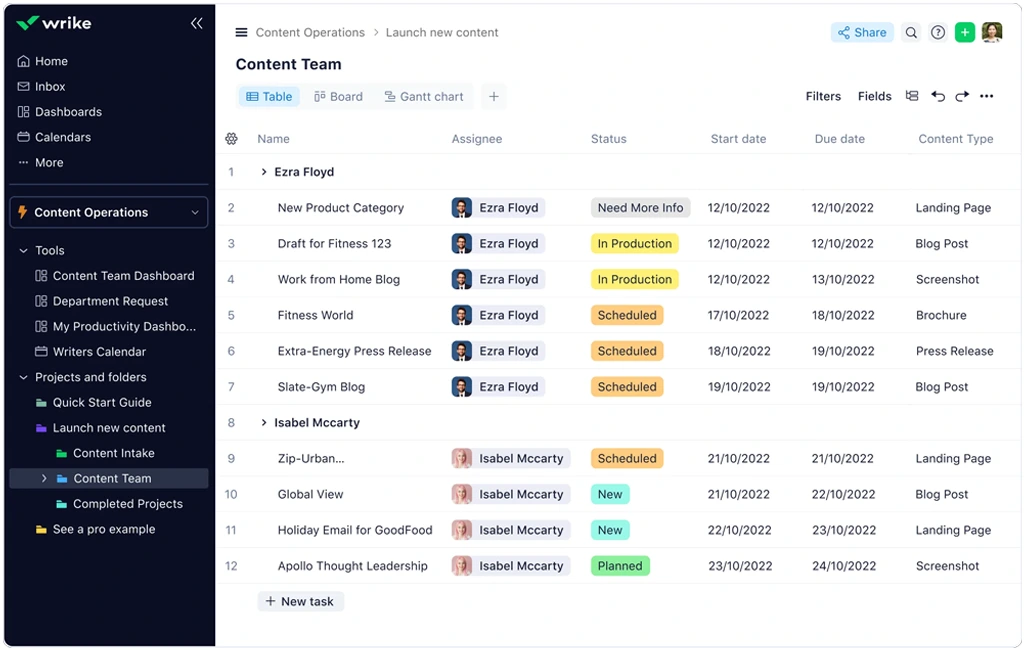Switch to the Board view tab
This screenshot has width=1024, height=650.
coord(338,97)
